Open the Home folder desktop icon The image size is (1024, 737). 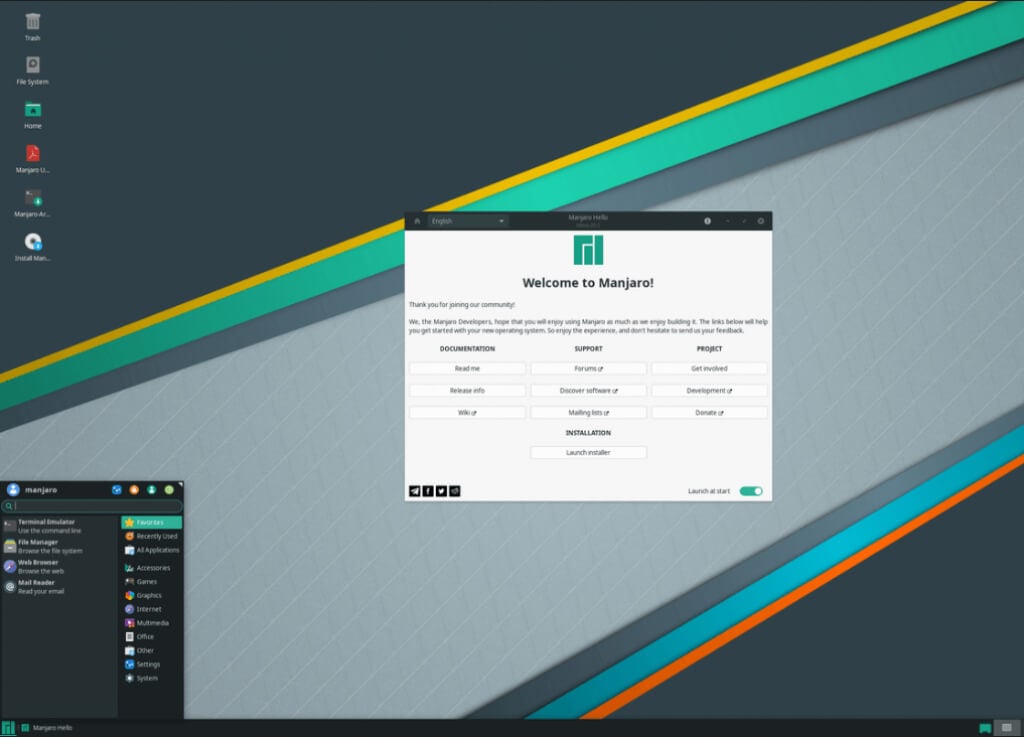tap(33, 114)
